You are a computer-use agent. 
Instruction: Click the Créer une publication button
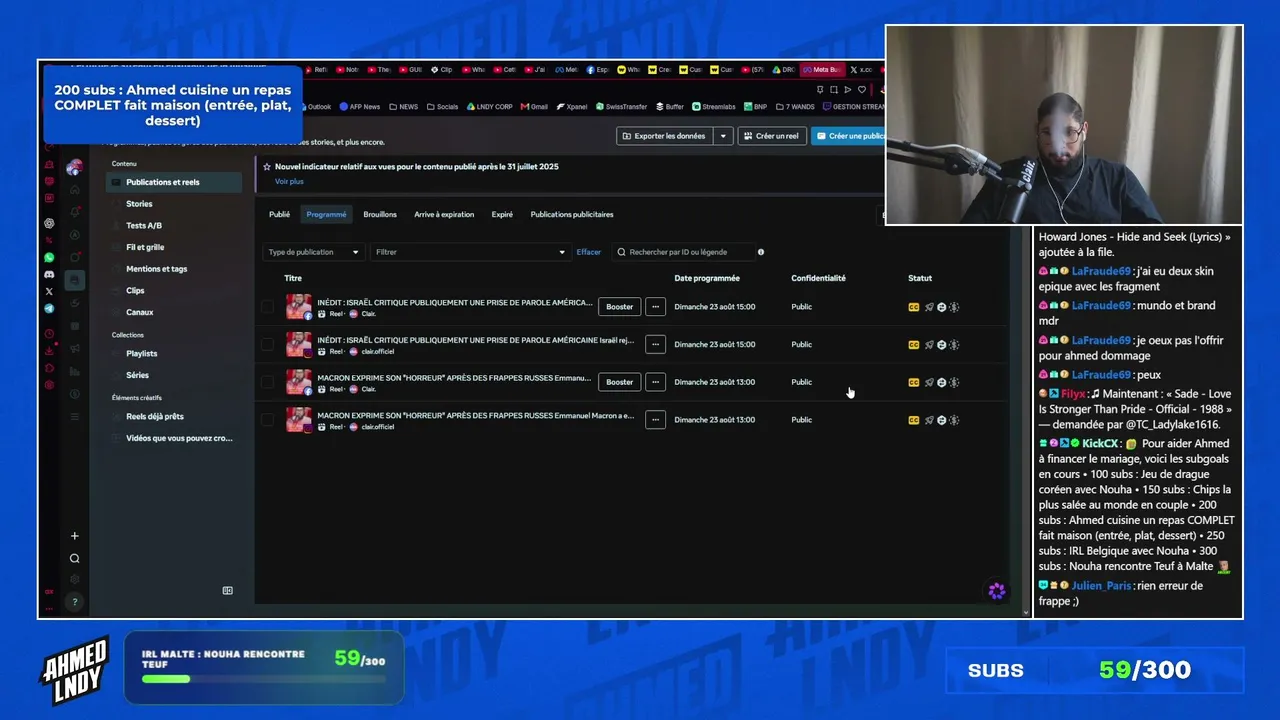[848, 136]
